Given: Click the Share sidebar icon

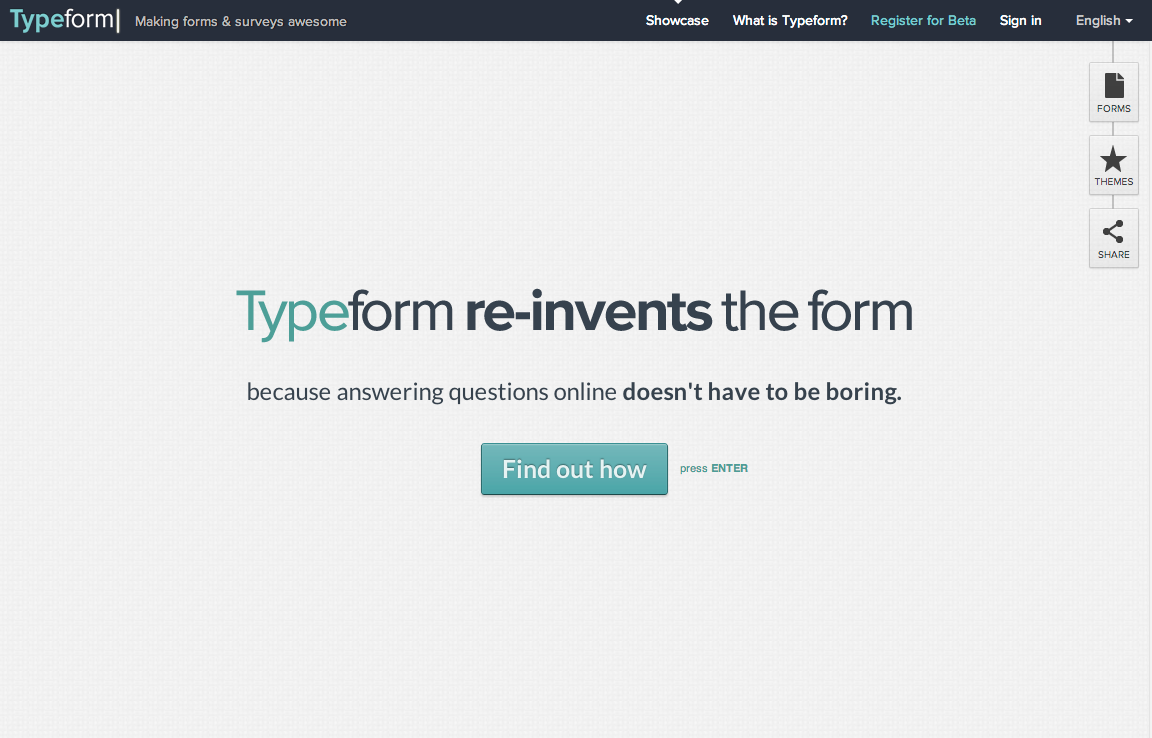Looking at the screenshot, I should [1113, 238].
